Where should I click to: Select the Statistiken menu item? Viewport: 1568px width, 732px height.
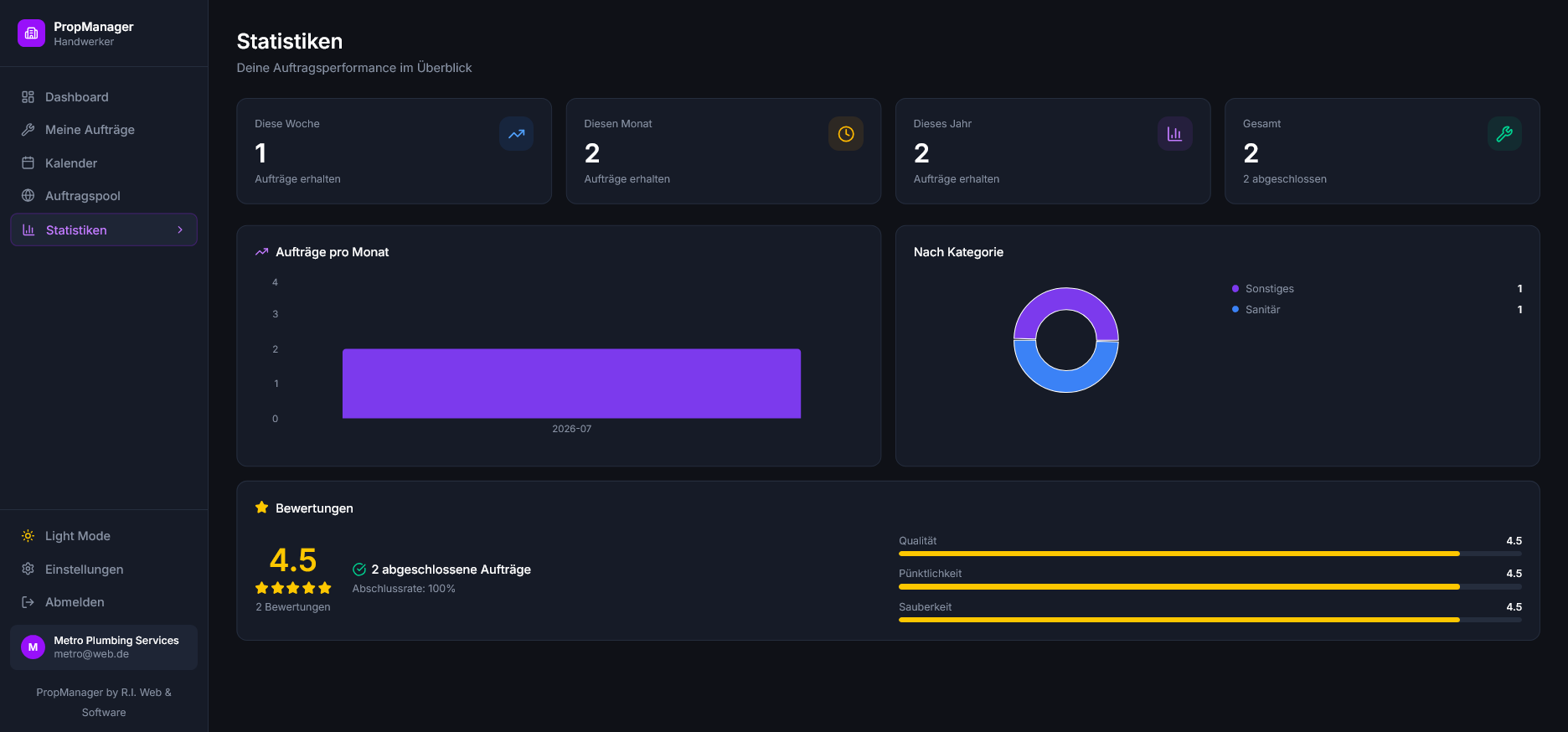pos(104,229)
